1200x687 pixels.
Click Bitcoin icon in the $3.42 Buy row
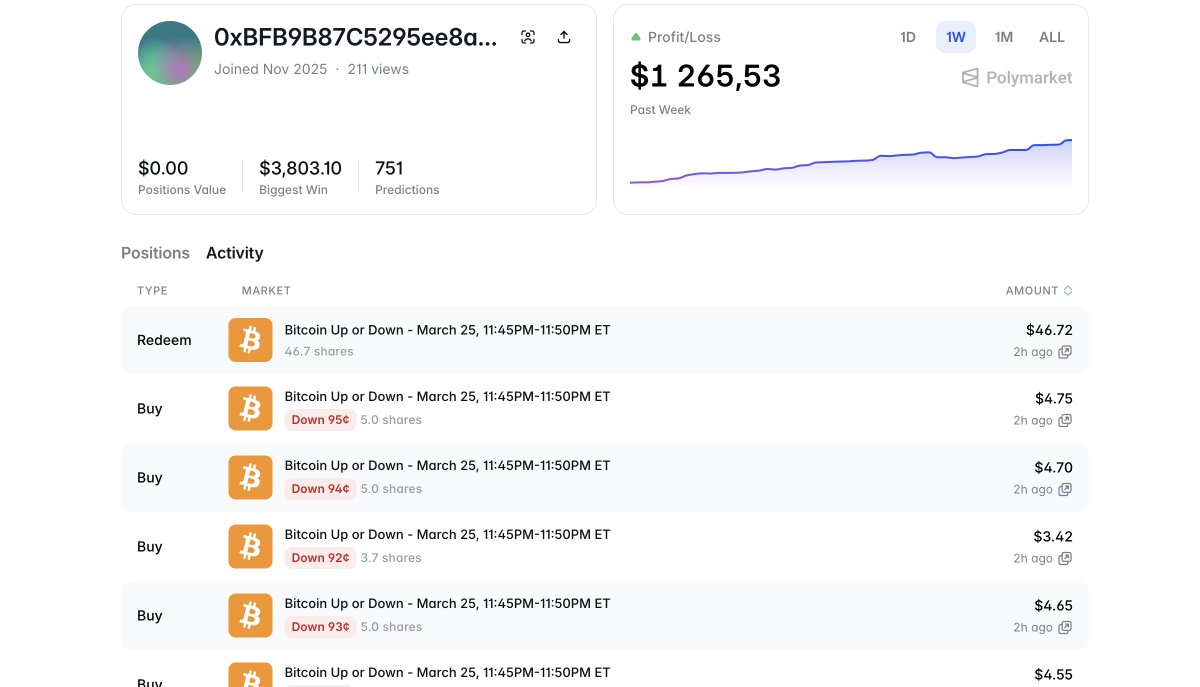[250, 547]
